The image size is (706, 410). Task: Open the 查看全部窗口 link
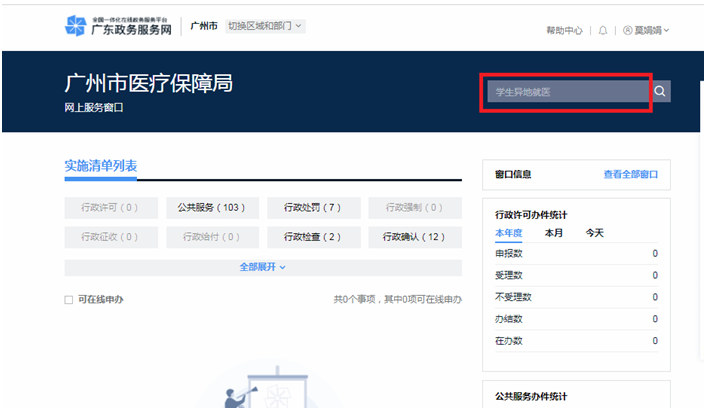(x=630, y=174)
